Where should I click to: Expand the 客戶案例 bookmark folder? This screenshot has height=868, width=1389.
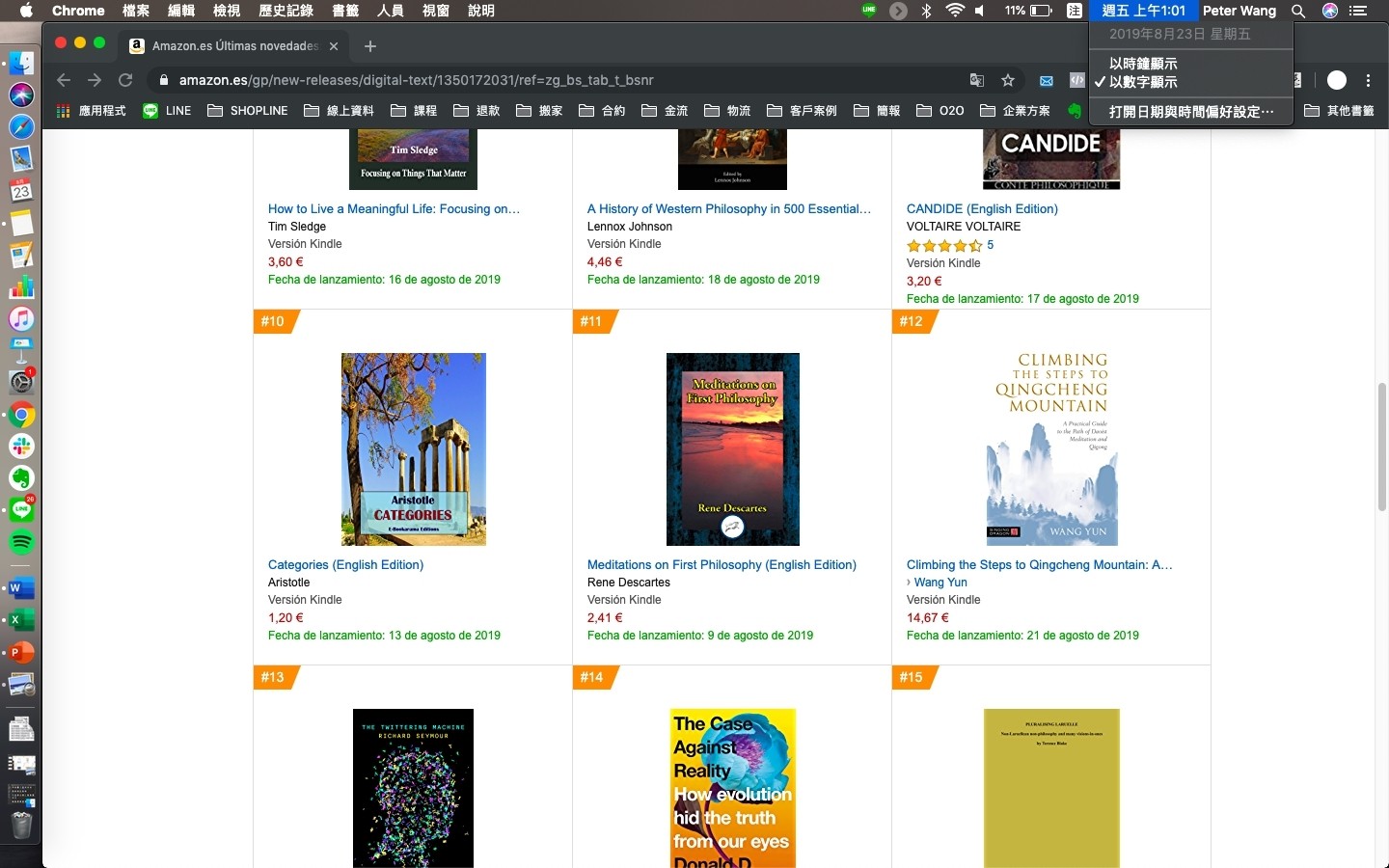(802, 111)
